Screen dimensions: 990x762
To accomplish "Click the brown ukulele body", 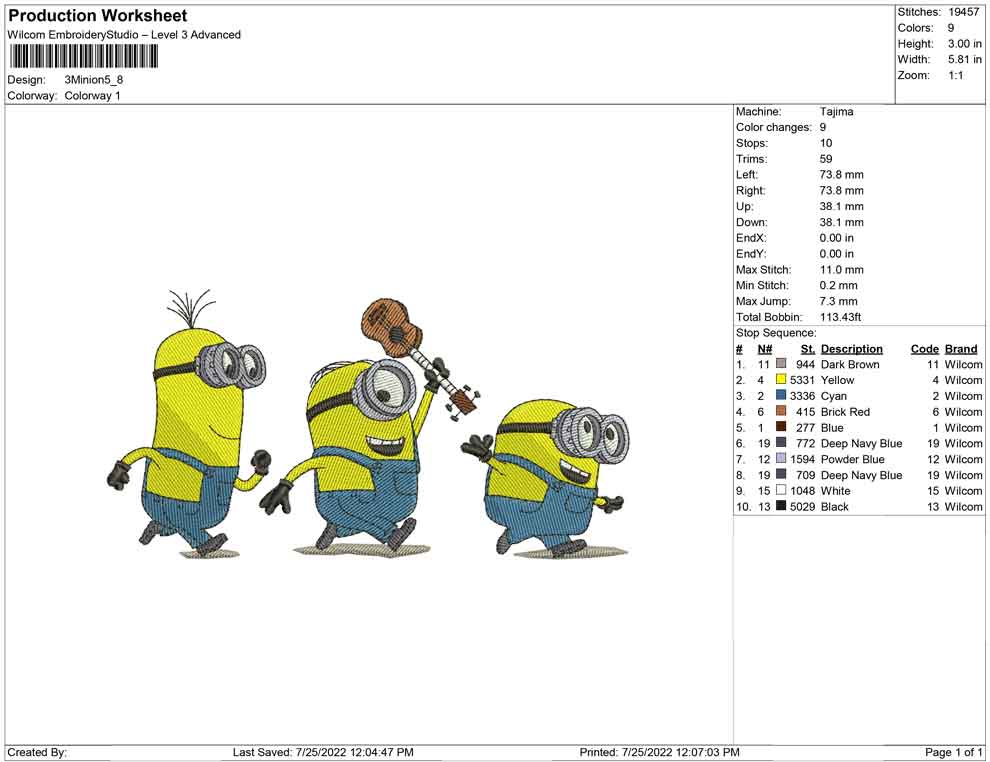I will click(x=391, y=328).
